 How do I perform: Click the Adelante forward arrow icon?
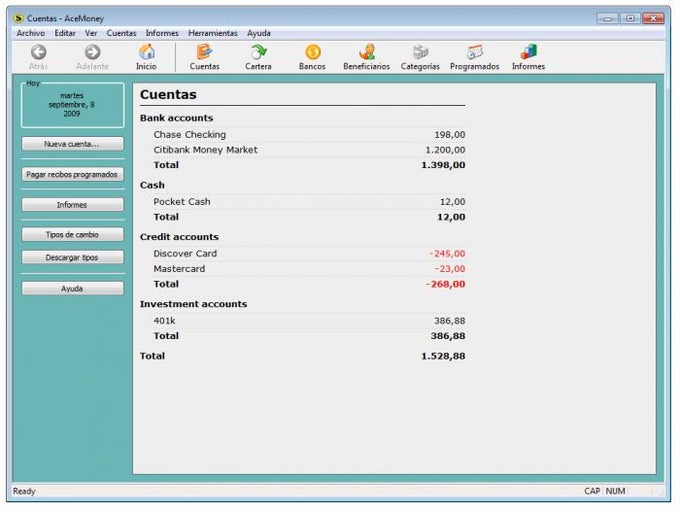coord(92,52)
